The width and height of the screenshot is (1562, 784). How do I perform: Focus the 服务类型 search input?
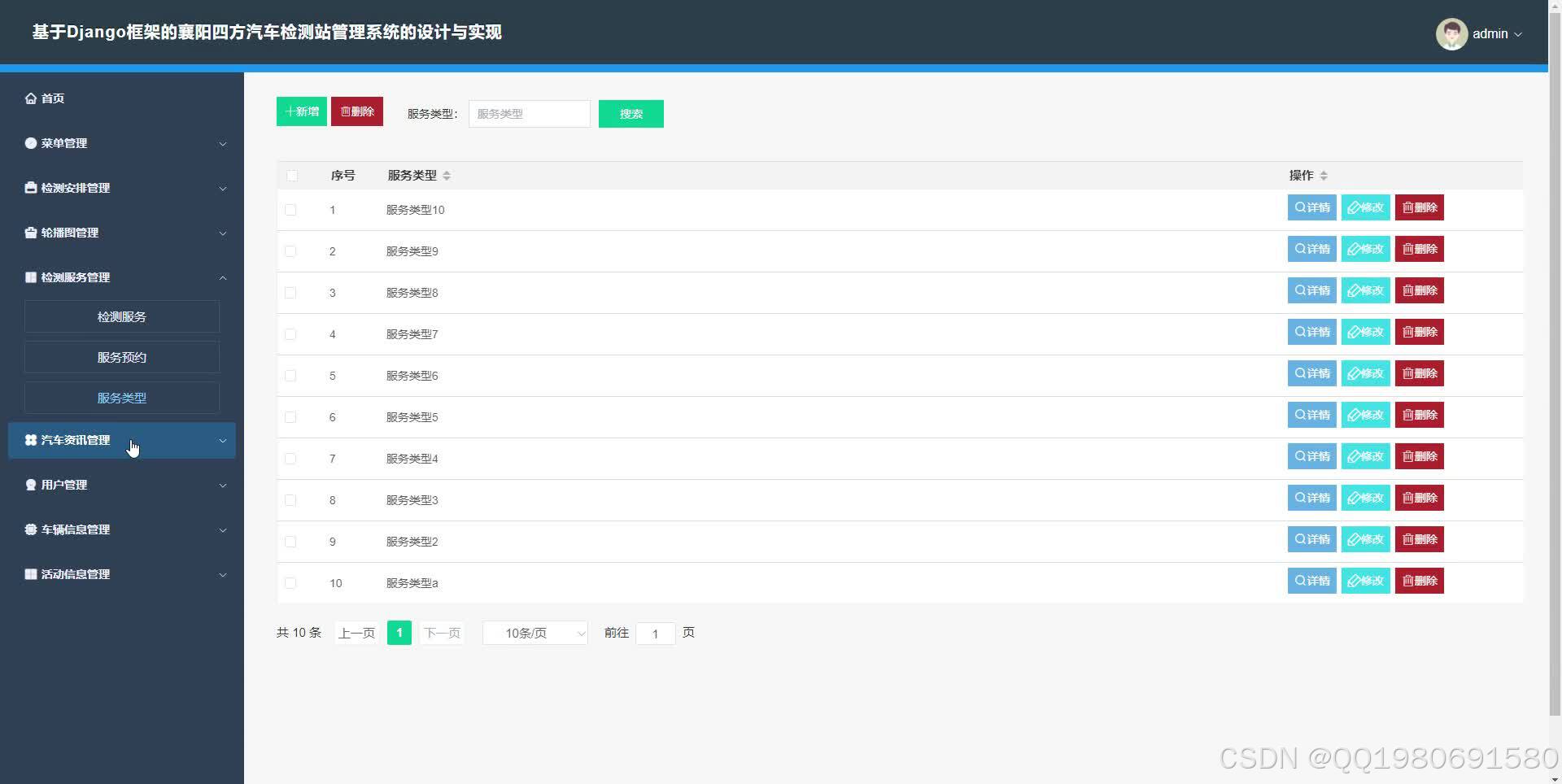pyautogui.click(x=530, y=114)
